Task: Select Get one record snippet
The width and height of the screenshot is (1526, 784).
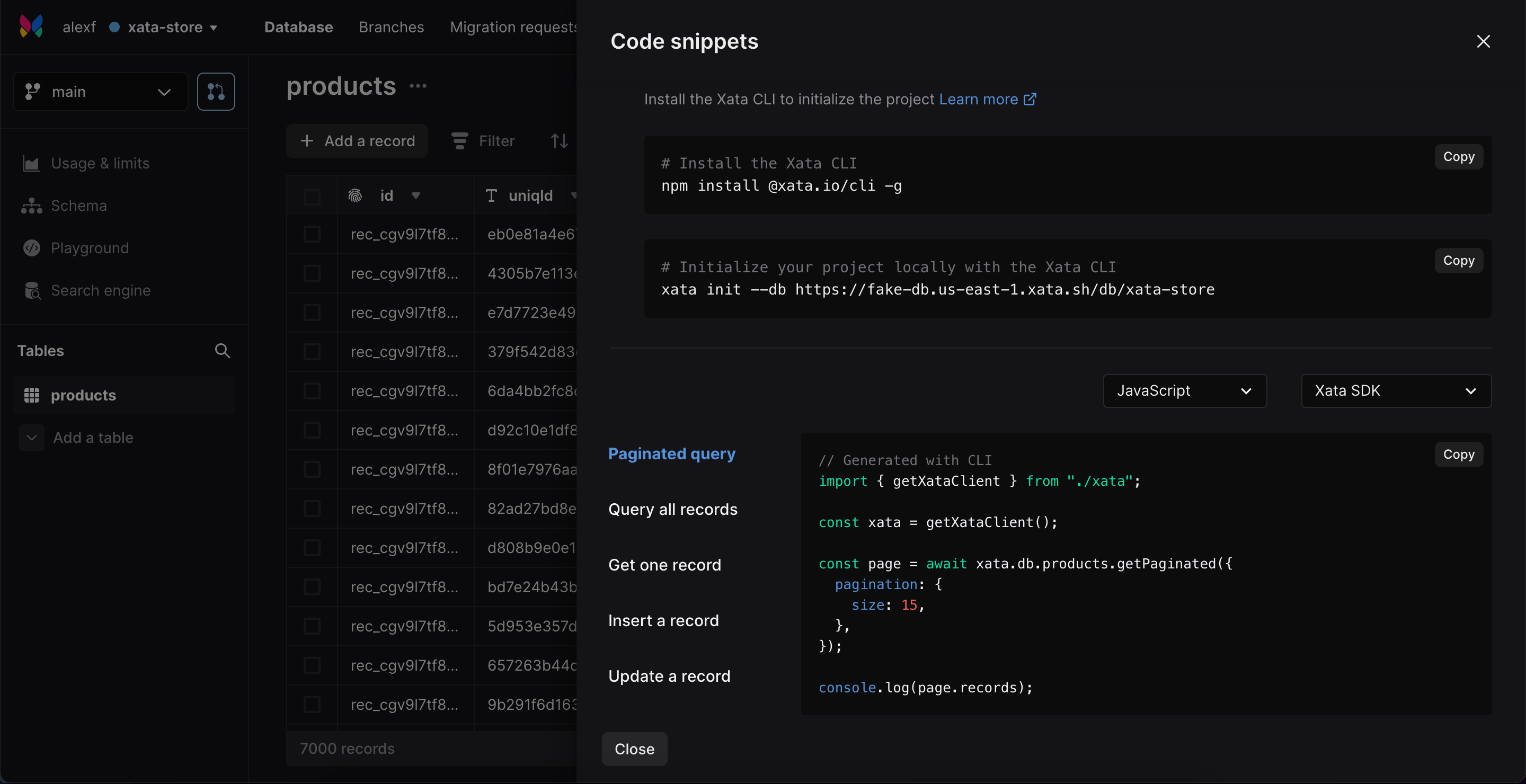Action: pyautogui.click(x=664, y=565)
